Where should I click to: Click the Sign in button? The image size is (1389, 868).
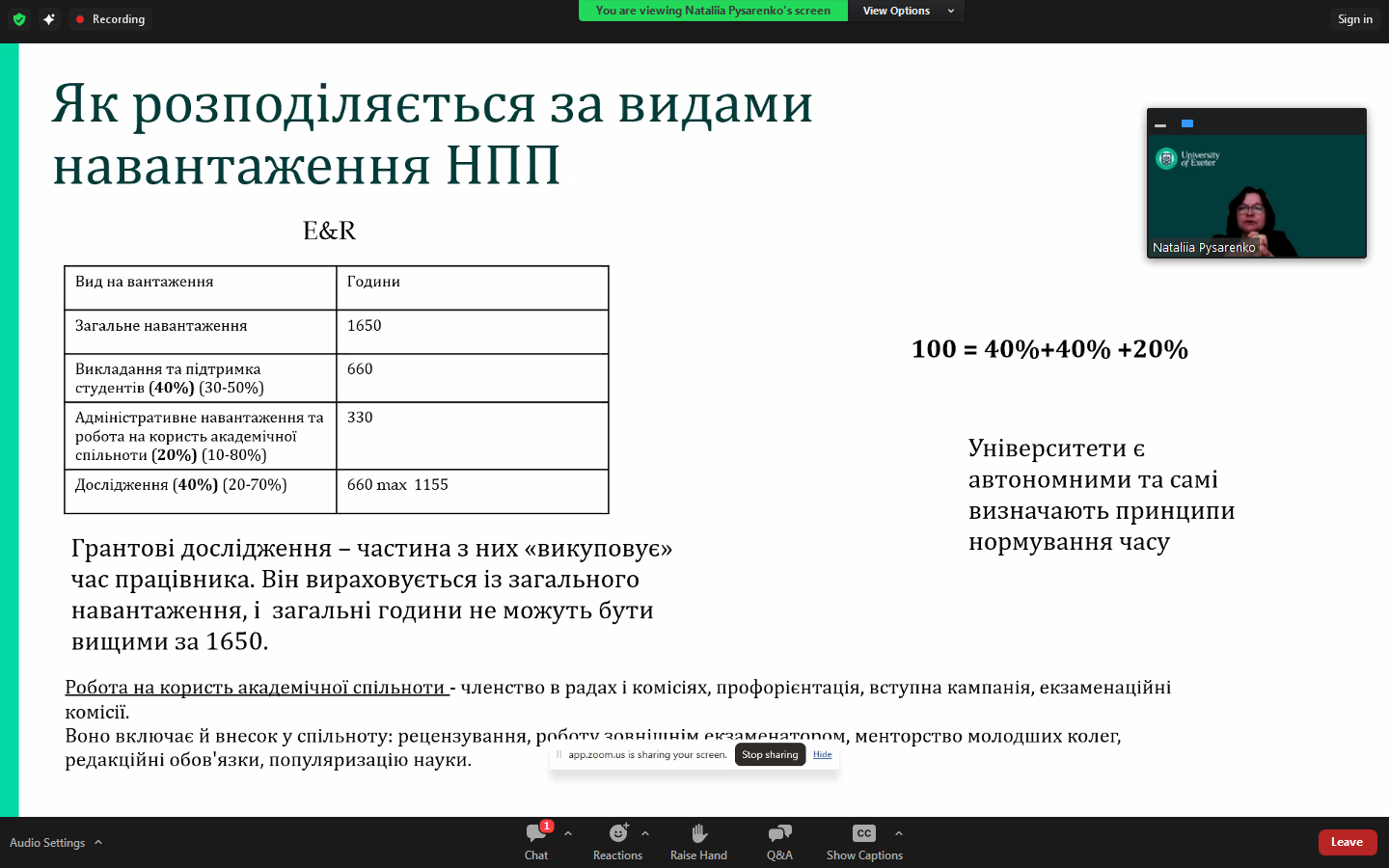(x=1355, y=19)
